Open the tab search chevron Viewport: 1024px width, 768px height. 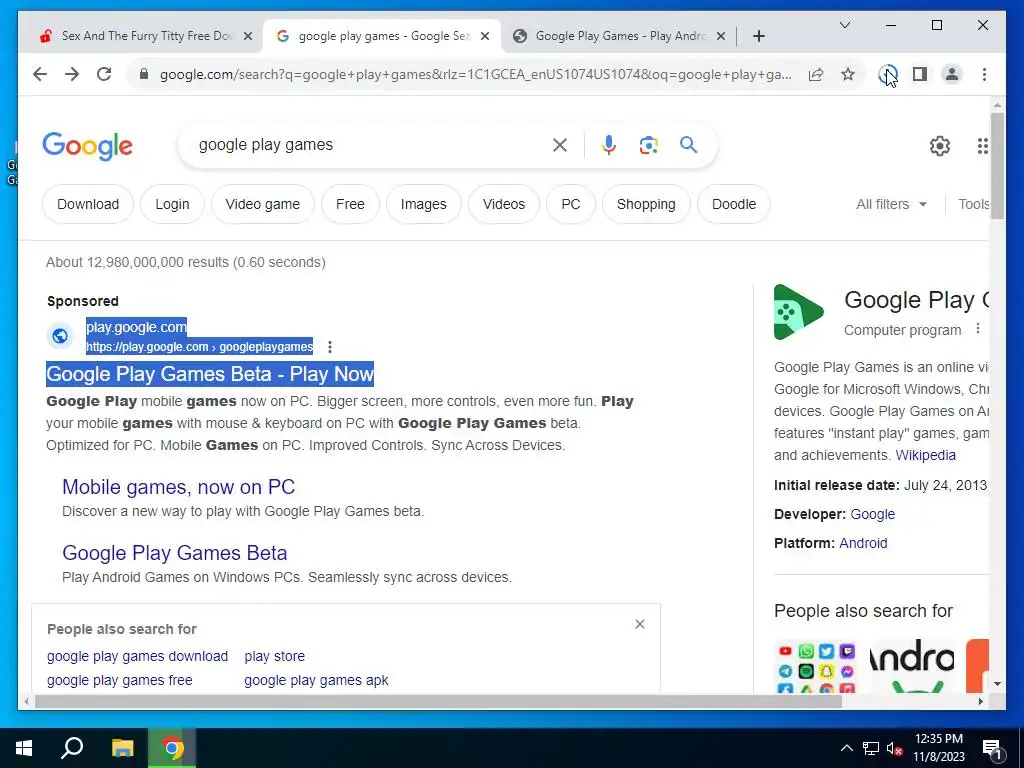click(844, 25)
